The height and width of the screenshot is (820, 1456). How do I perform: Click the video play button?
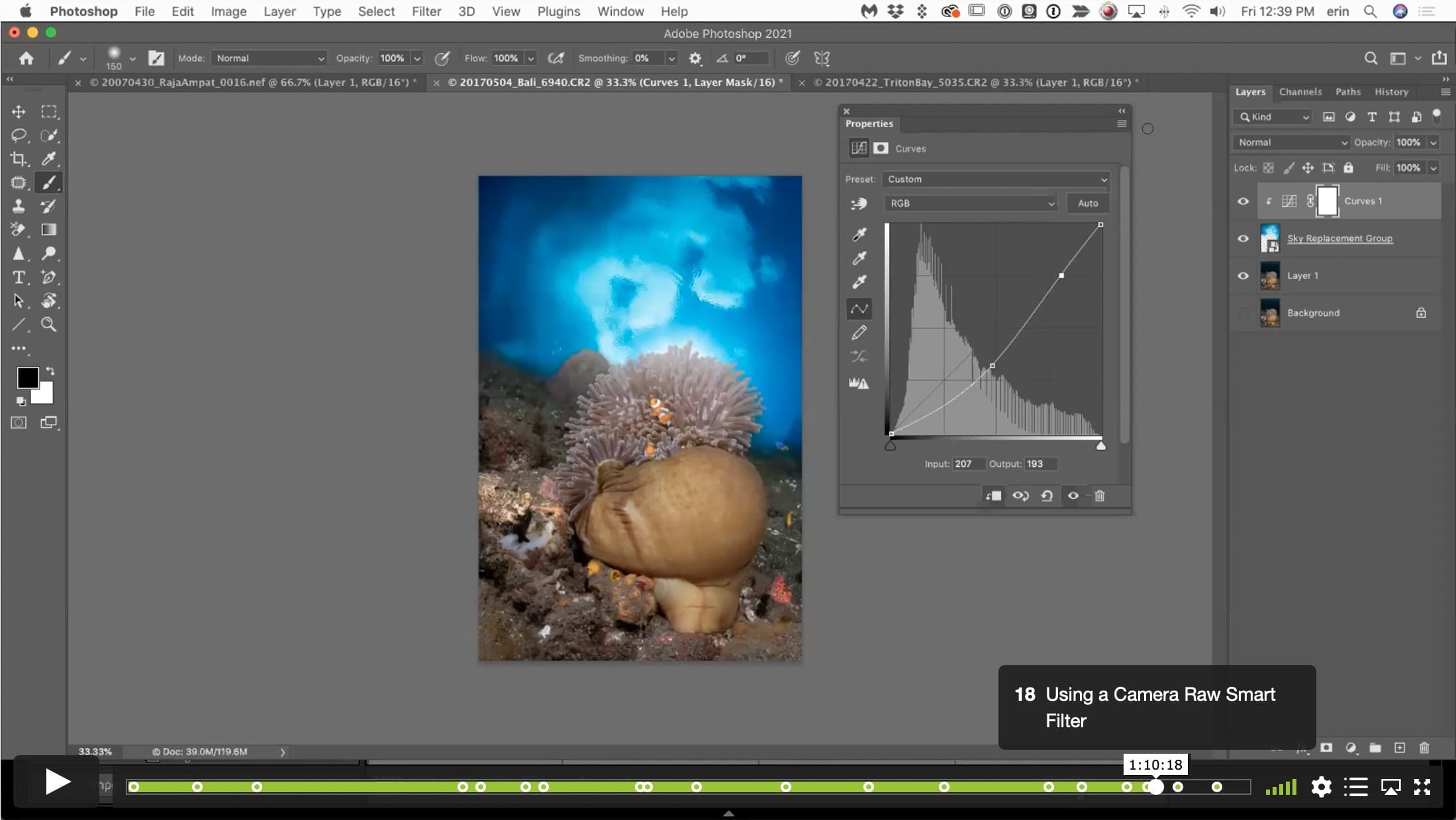(x=57, y=782)
